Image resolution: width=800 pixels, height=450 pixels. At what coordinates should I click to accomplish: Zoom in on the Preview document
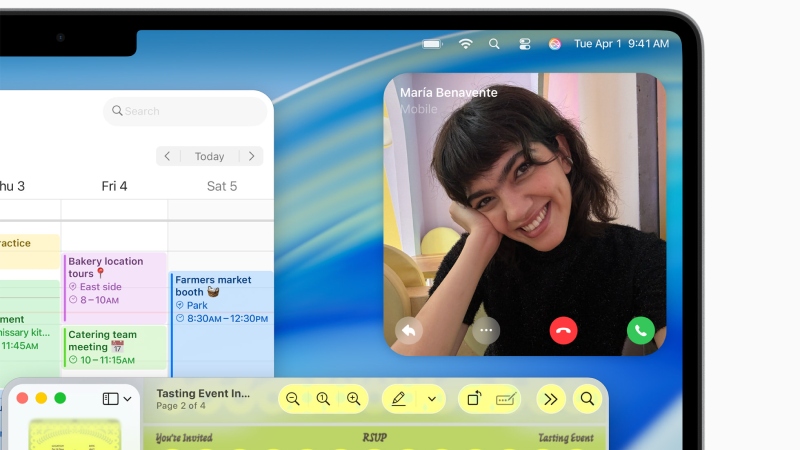(353, 399)
